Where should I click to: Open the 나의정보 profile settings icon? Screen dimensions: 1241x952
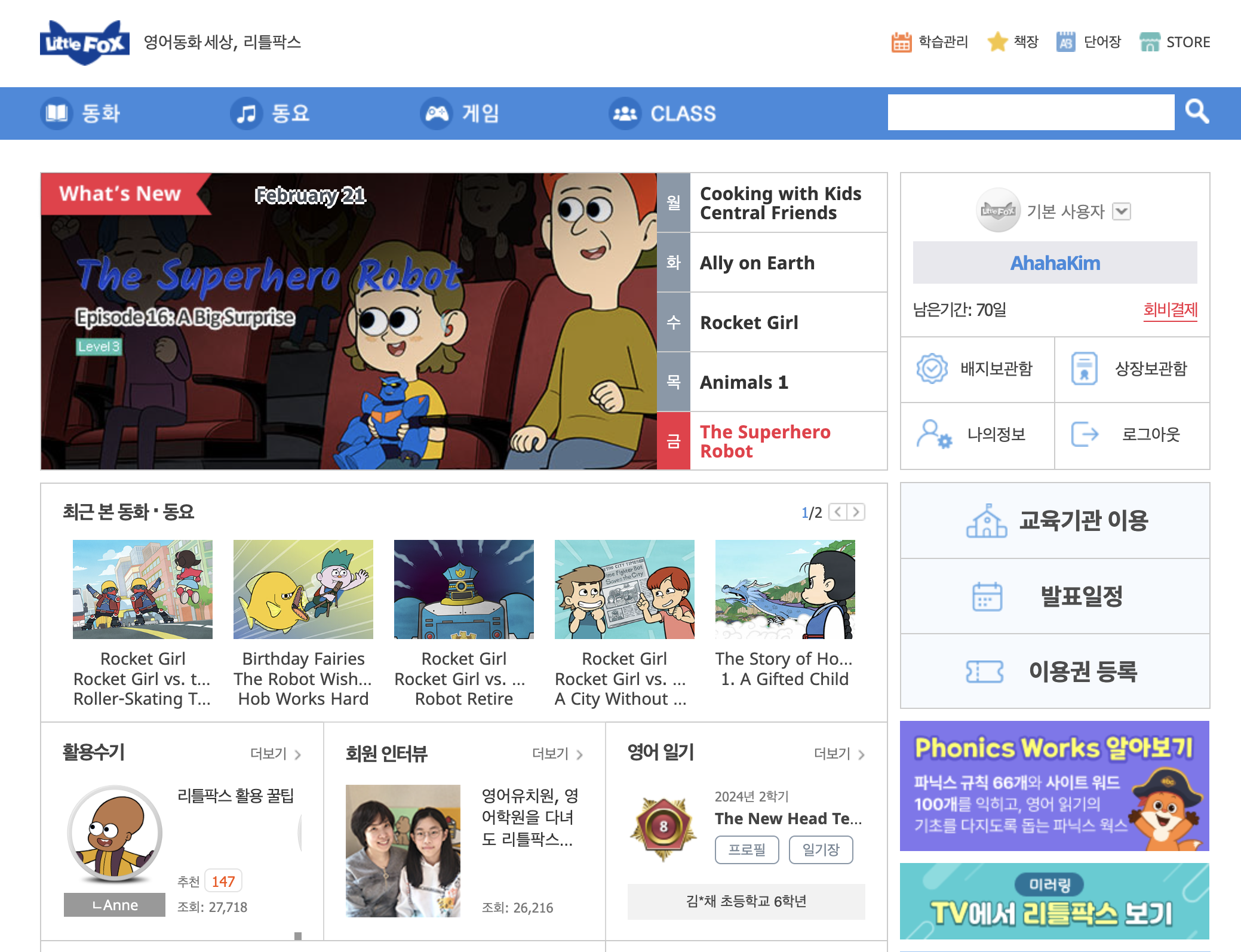(x=933, y=434)
